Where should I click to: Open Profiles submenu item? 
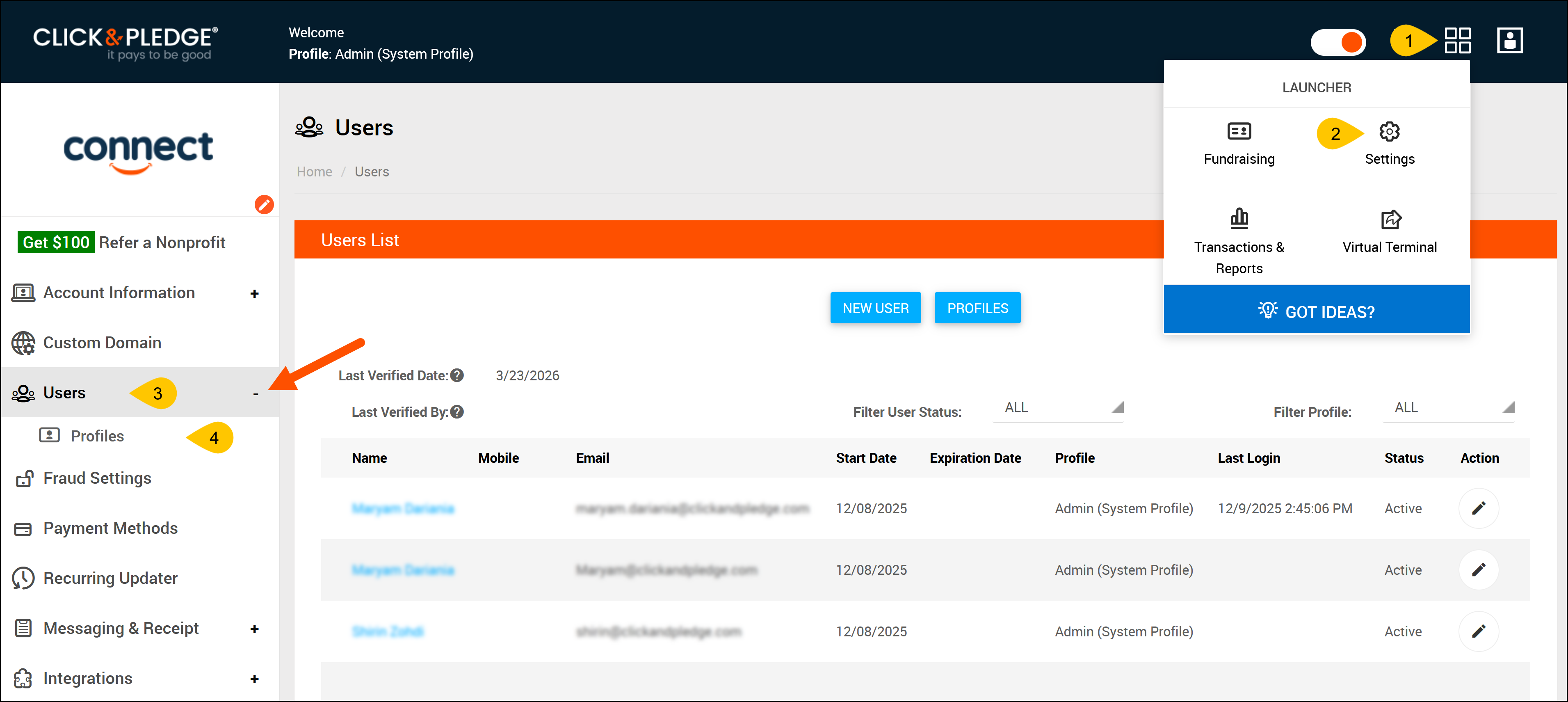click(97, 436)
